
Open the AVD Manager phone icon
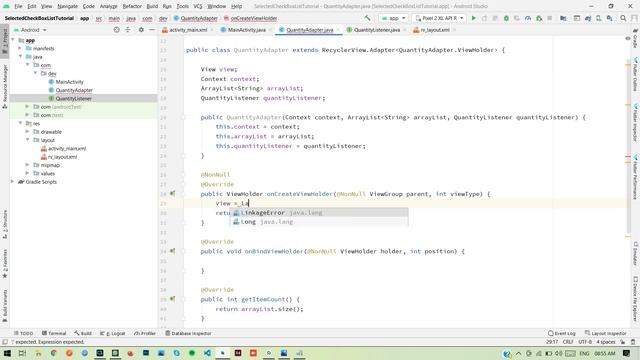tap(599, 18)
